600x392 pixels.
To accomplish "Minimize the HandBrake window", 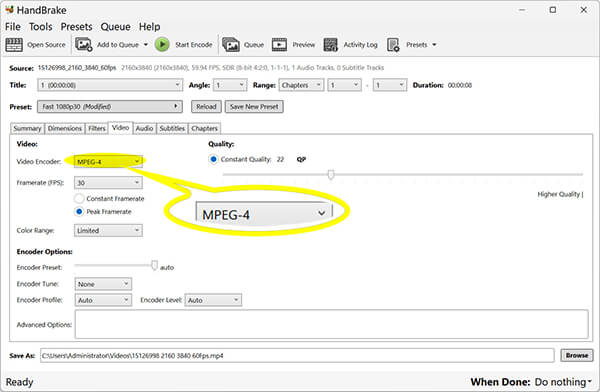I will 523,10.
